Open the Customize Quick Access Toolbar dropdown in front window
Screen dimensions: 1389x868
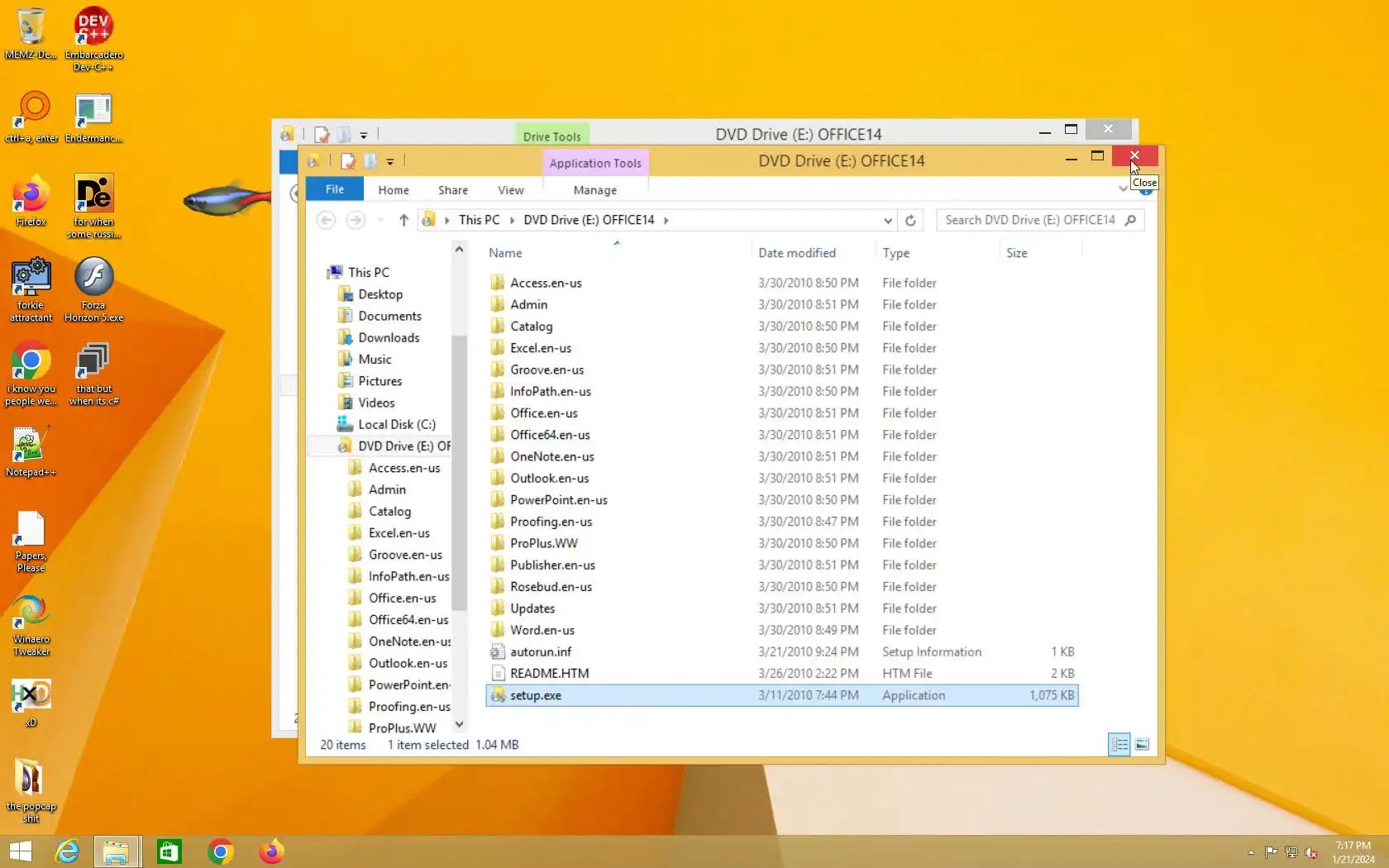coord(390,162)
